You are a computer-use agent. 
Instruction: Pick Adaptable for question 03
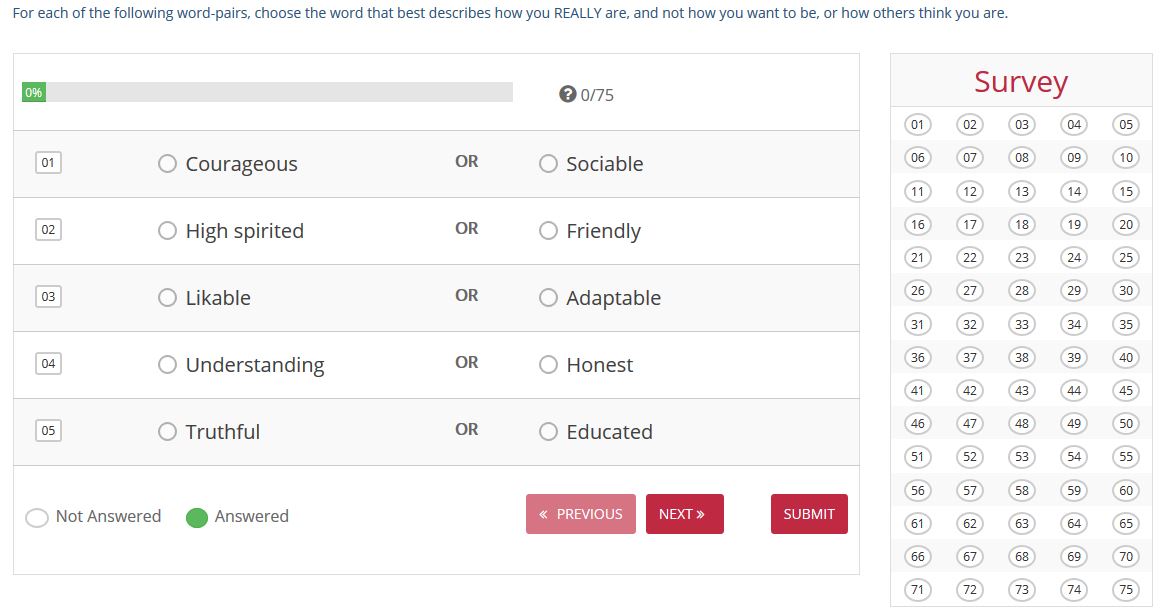548,298
